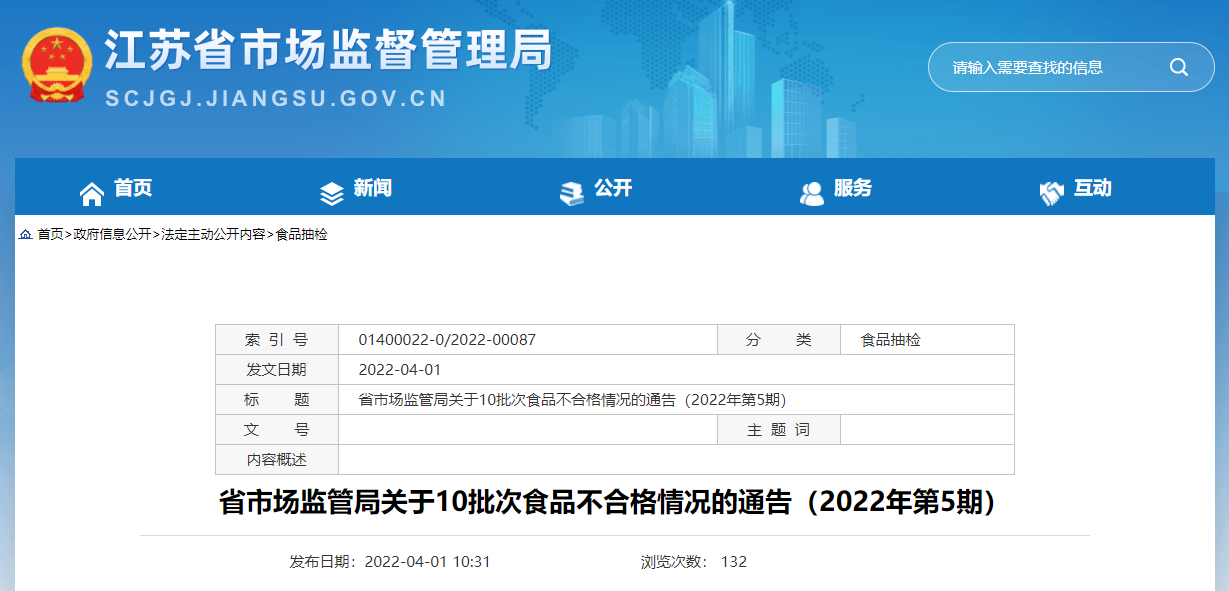Viewport: 1229px width, 591px height.
Task: Click the magnifier search icon
Action: pyautogui.click(x=1179, y=67)
